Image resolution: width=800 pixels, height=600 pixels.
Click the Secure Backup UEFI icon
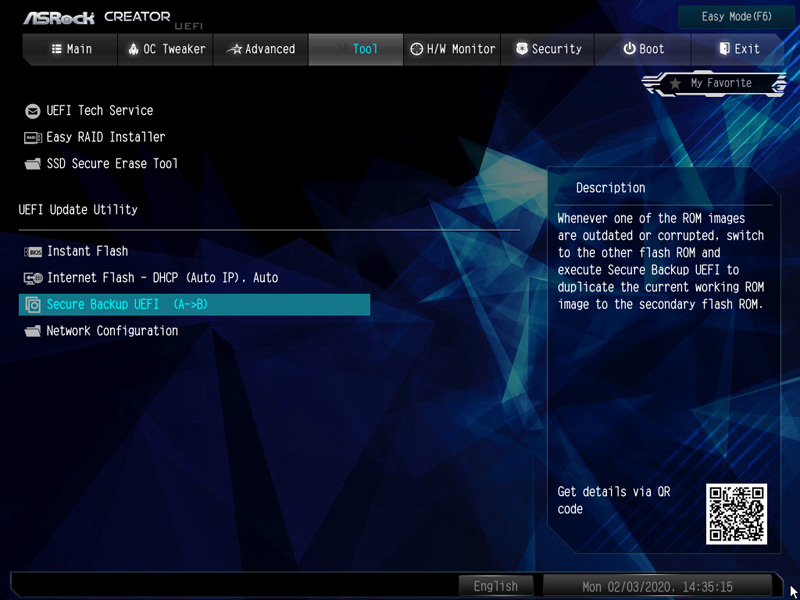coord(33,305)
